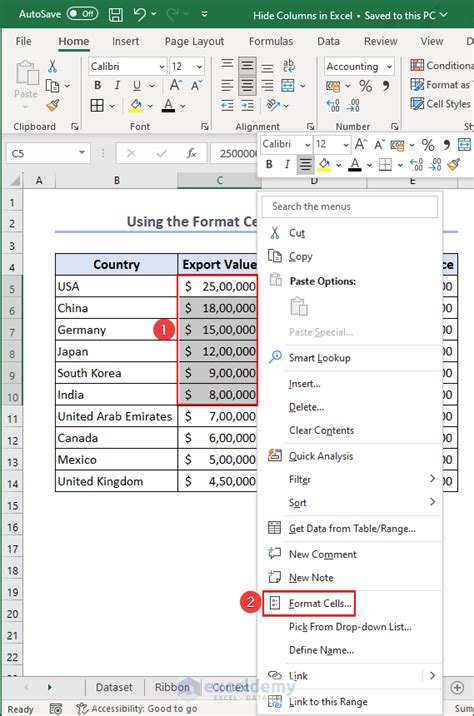
Task: Click the Orientation text angle icon
Action: click(273, 105)
